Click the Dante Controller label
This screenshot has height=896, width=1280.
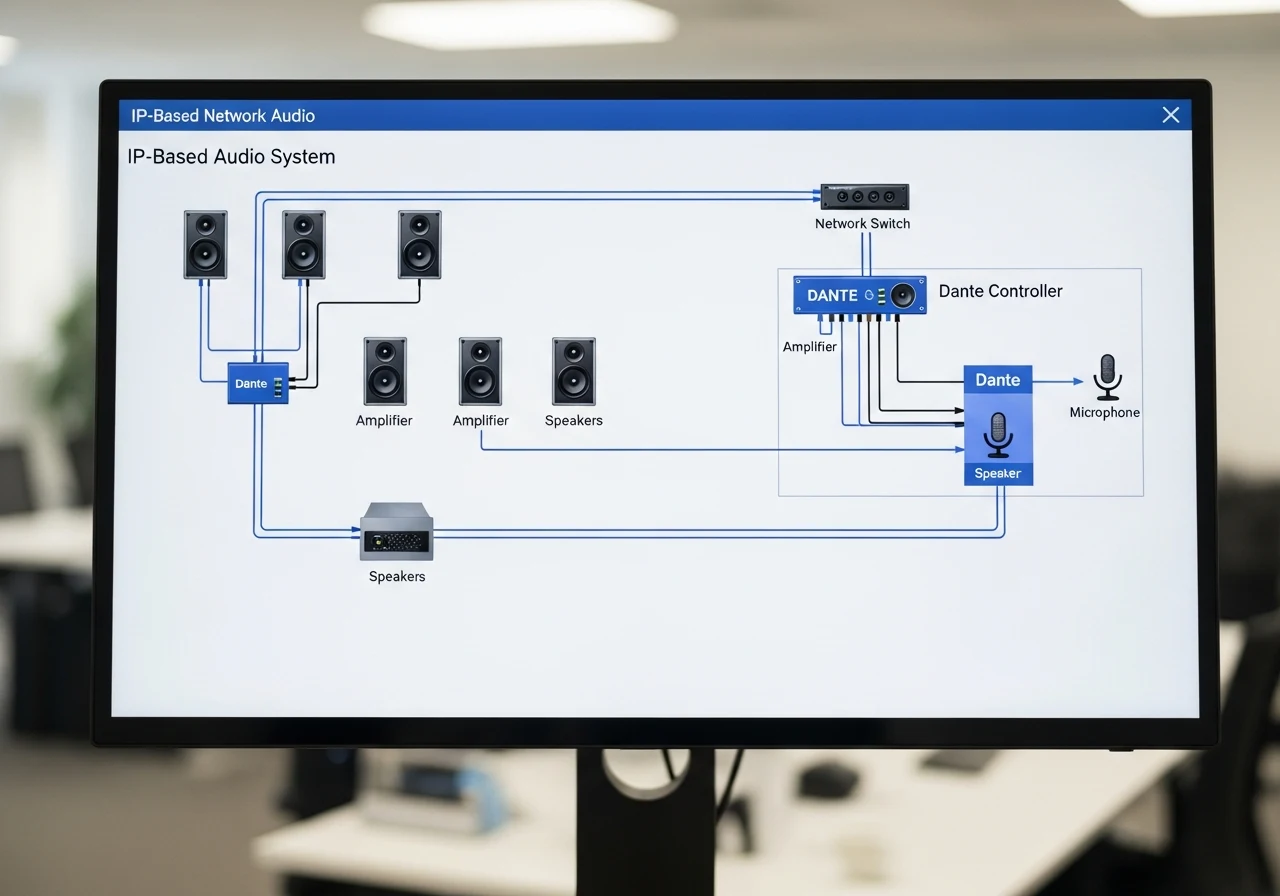1000,291
